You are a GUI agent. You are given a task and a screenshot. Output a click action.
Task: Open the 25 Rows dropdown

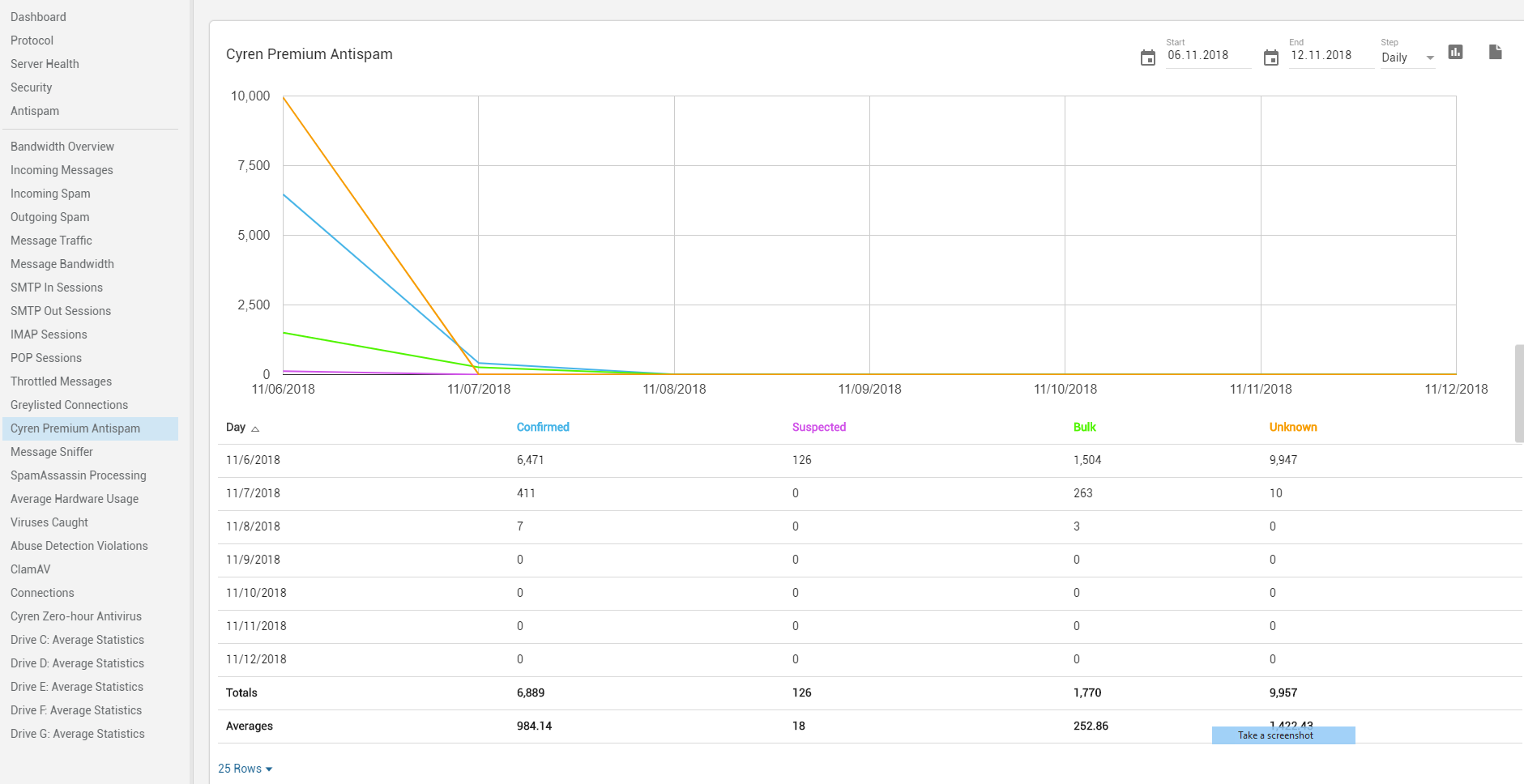[x=245, y=769]
